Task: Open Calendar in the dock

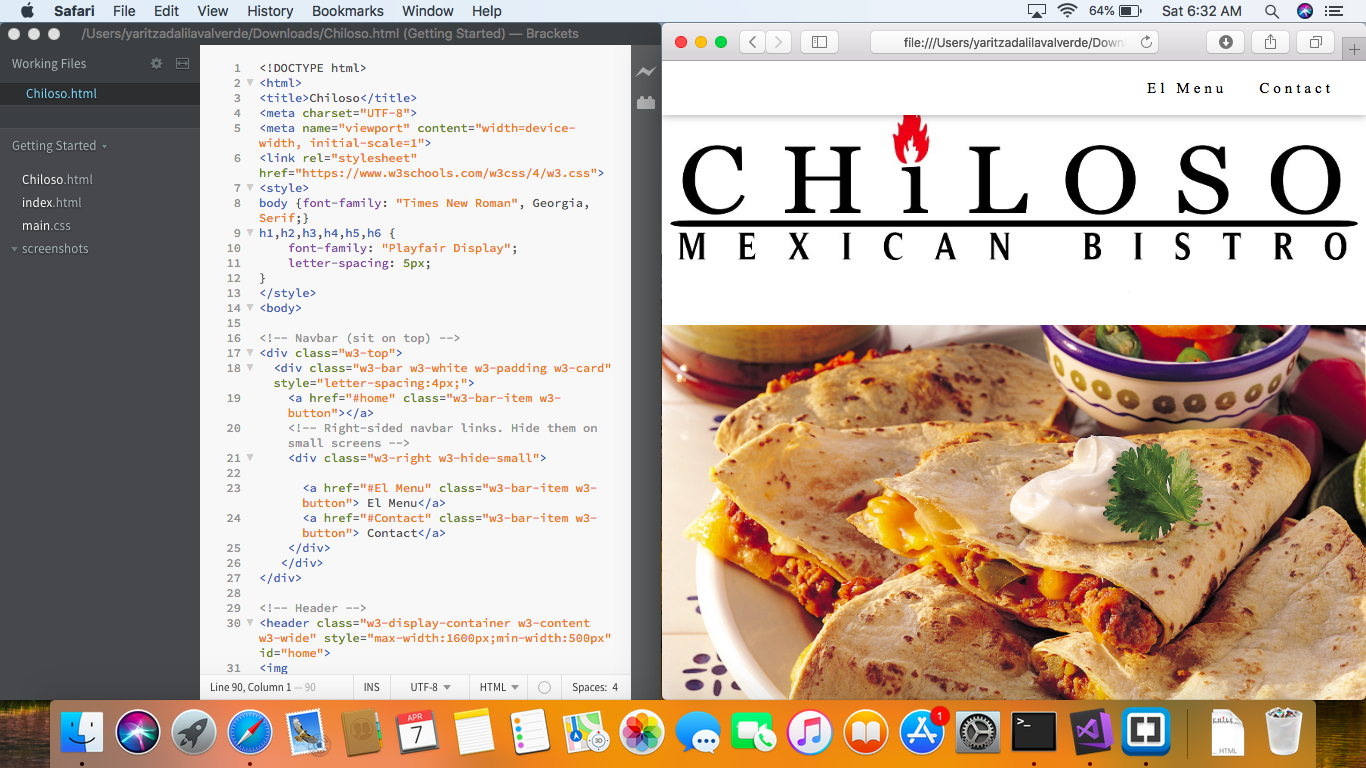Action: pyautogui.click(x=418, y=733)
